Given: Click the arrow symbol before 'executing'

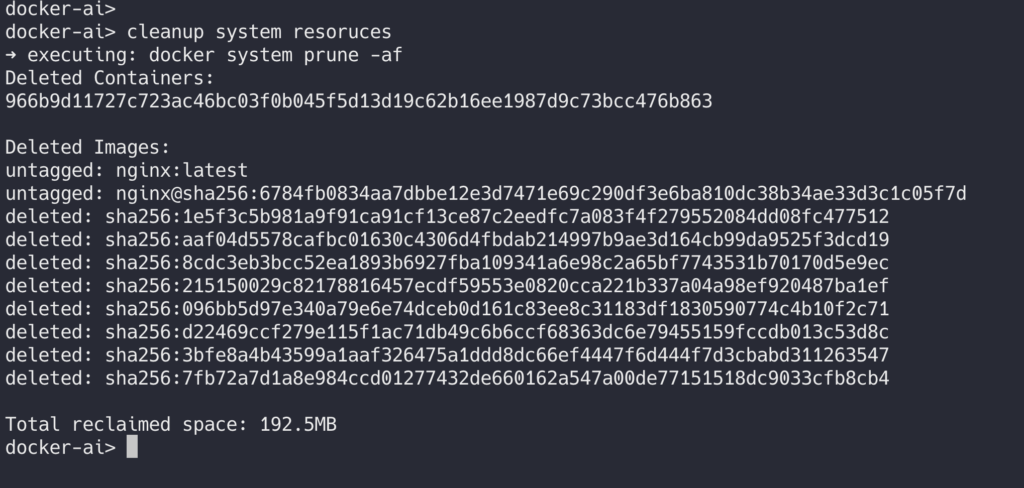Looking at the screenshot, I should [x=11, y=55].
